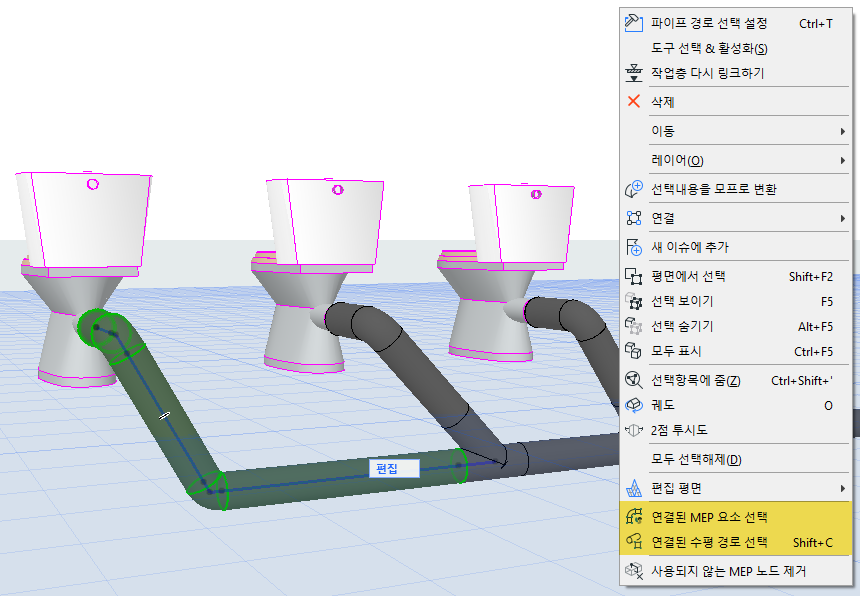
Task: Select 연결된 MEP 요소 선택 text
Action: click(x=709, y=517)
